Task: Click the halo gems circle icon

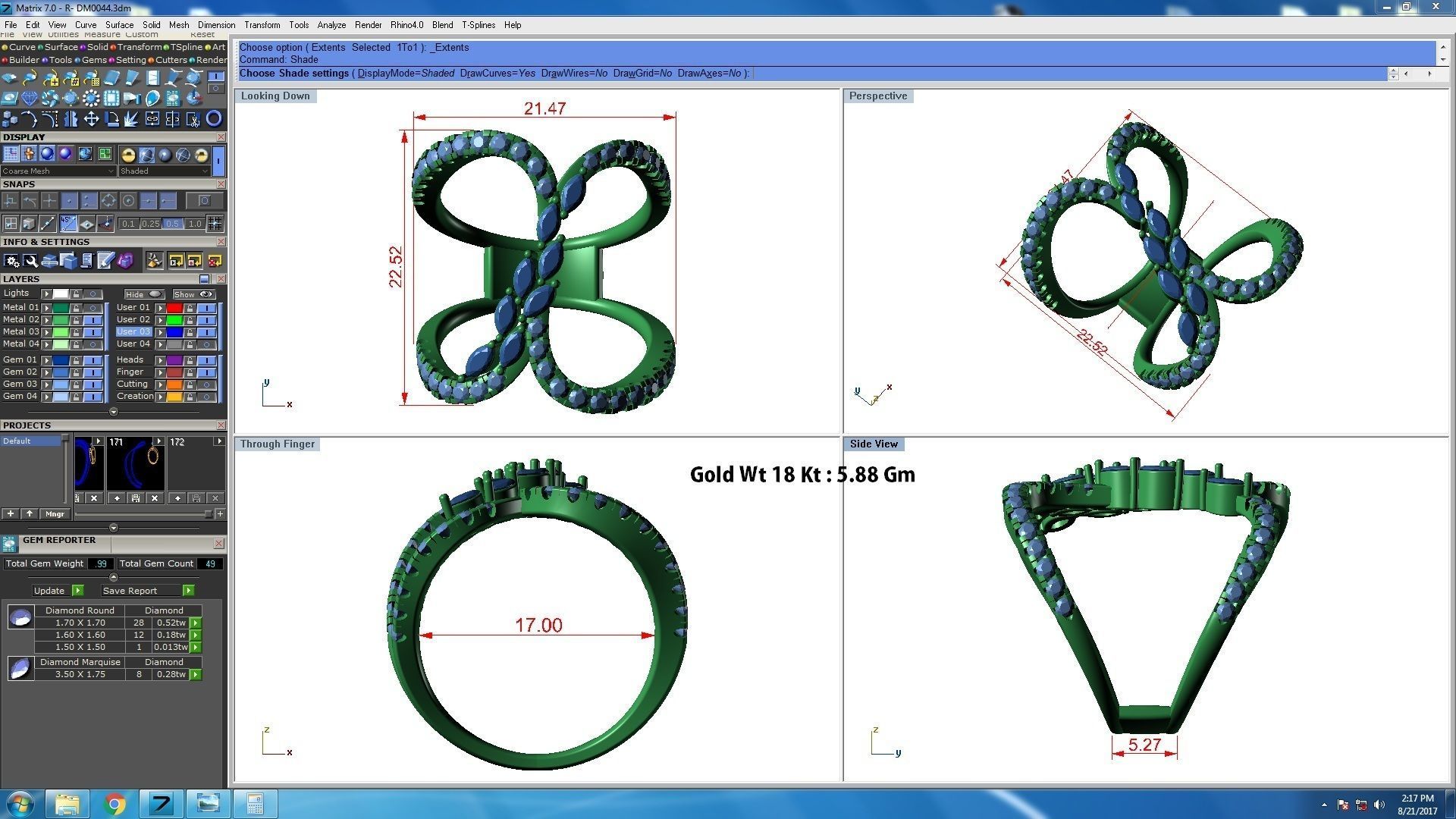Action: (x=91, y=98)
